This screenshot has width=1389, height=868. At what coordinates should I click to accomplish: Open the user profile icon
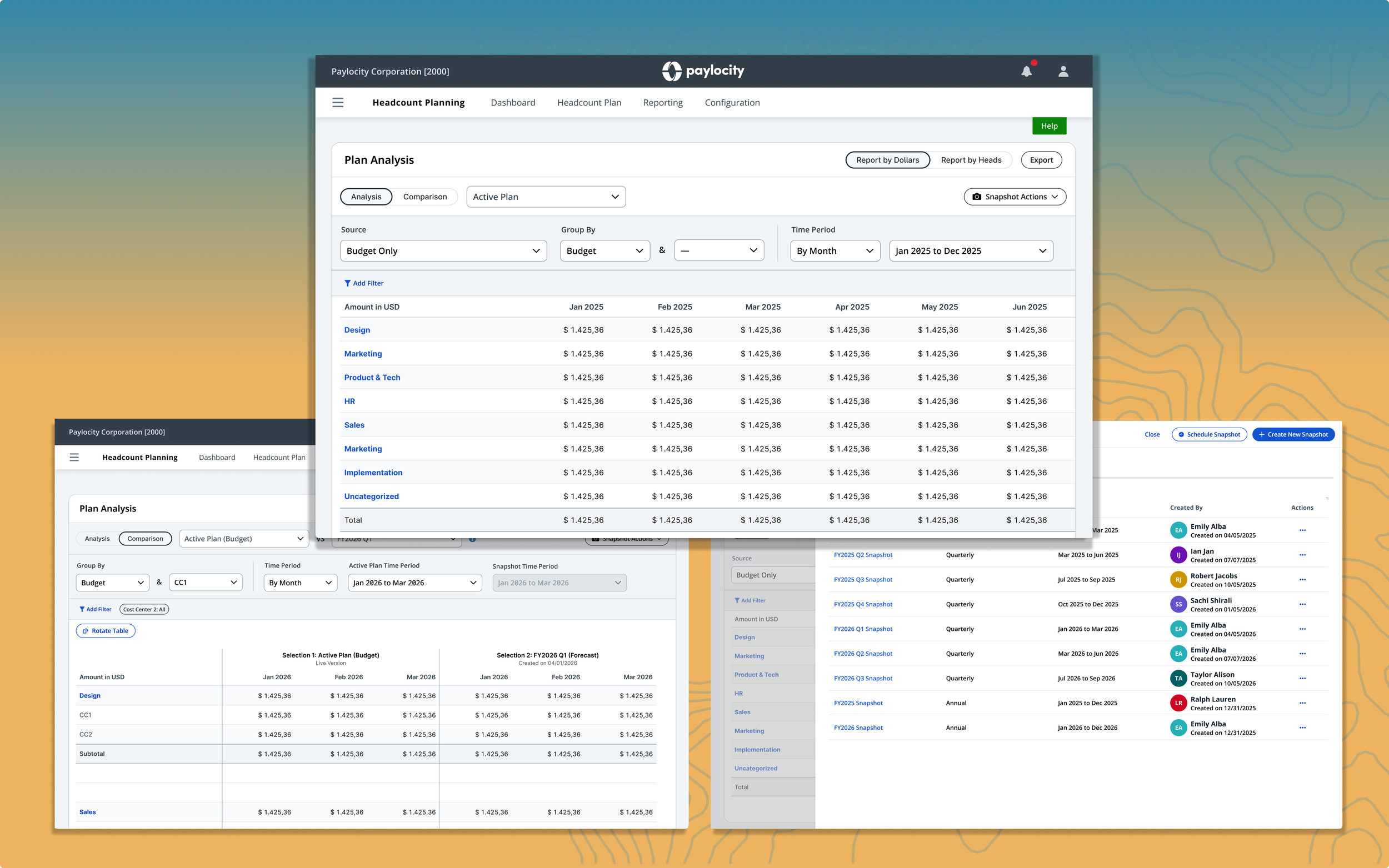(1063, 71)
